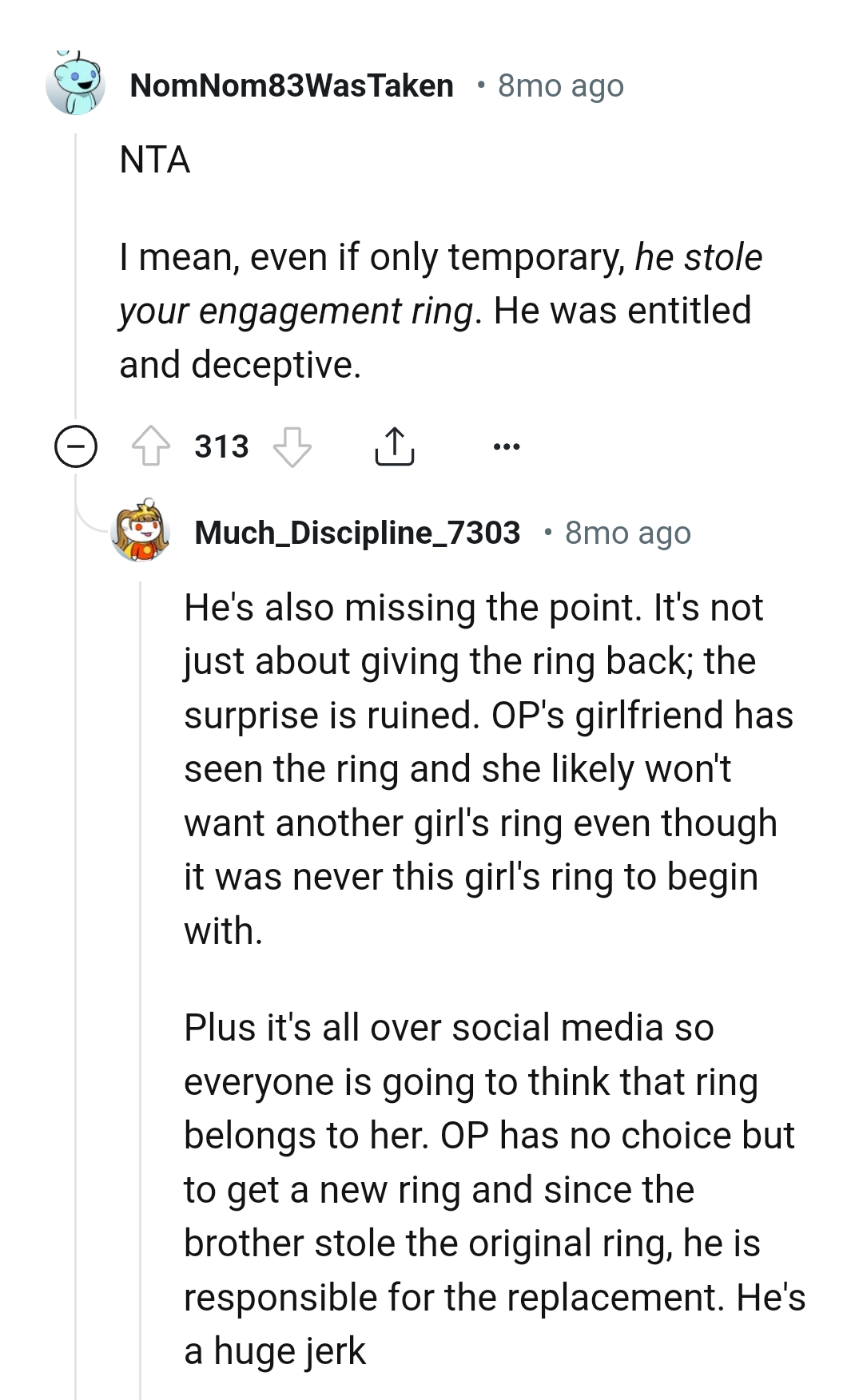863x1400 pixels.
Task: Open the share options for the NTA comment
Action: tap(393, 446)
